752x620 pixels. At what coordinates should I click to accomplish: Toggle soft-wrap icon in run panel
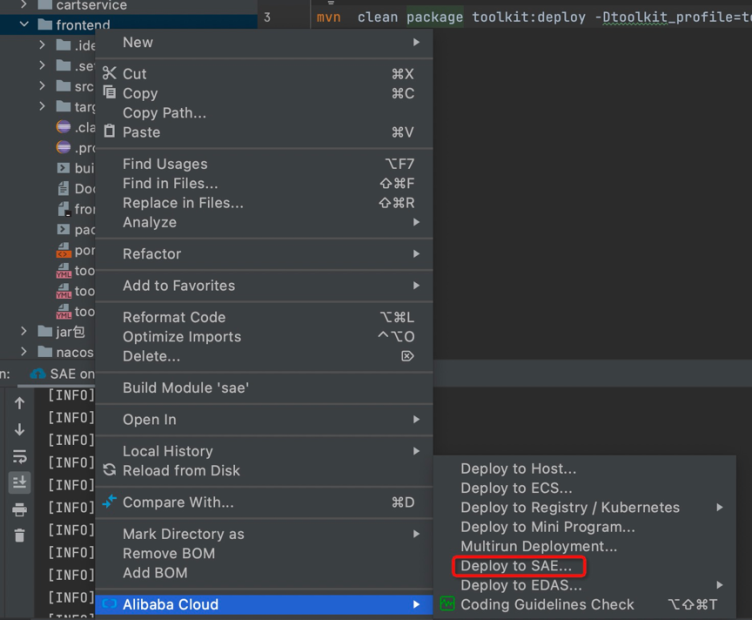coord(20,456)
